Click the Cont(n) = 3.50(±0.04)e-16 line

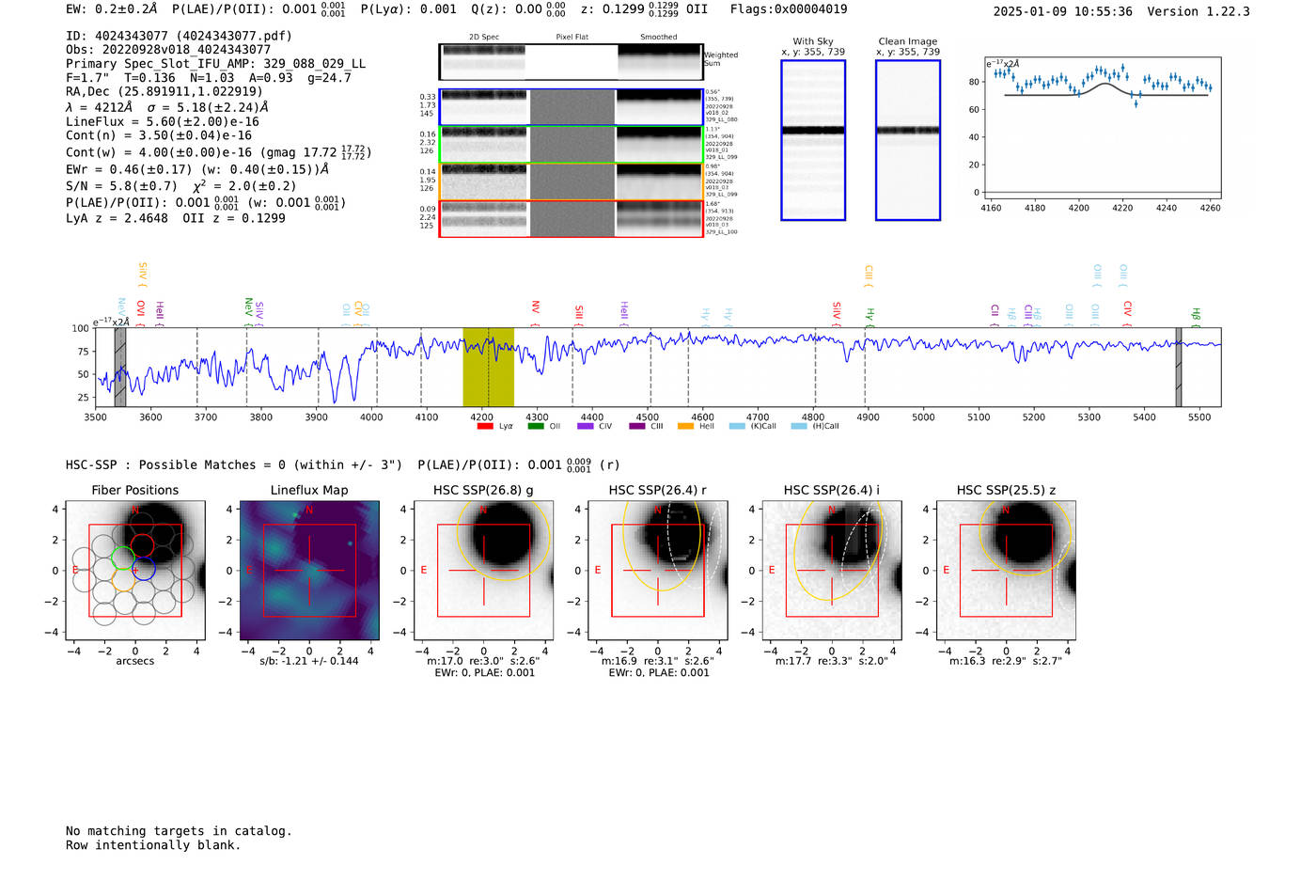click(x=159, y=135)
